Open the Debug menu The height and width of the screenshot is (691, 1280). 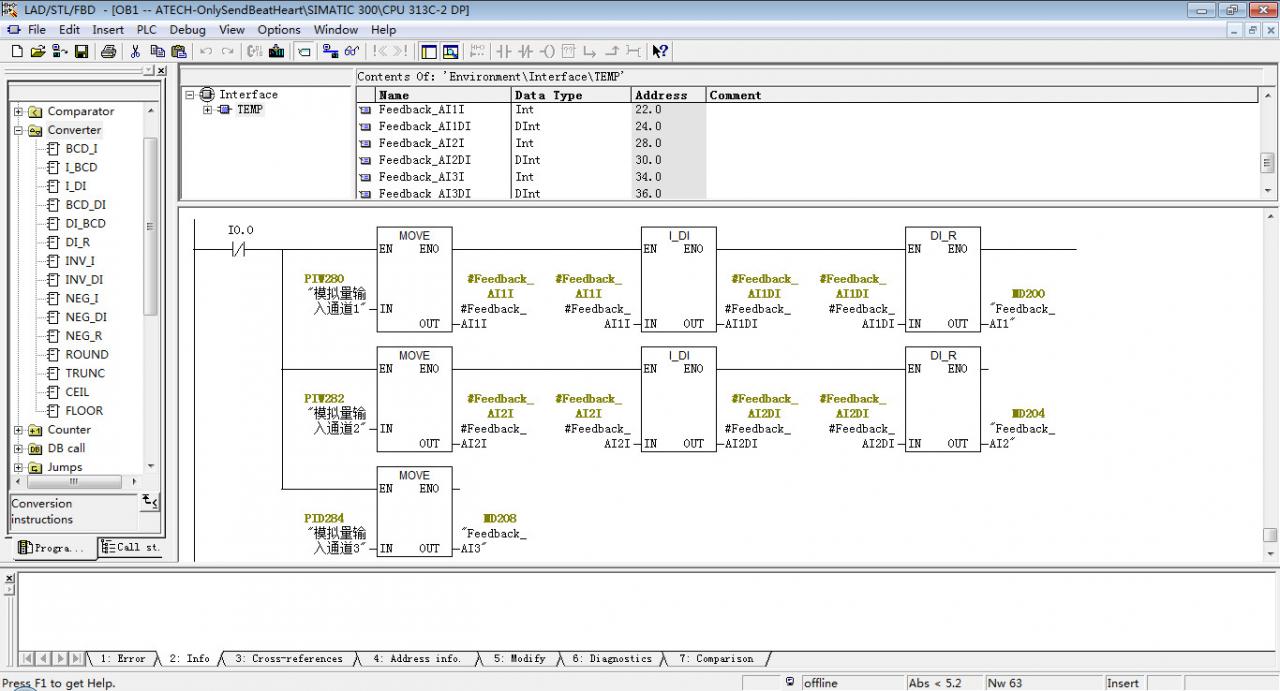pyautogui.click(x=187, y=30)
